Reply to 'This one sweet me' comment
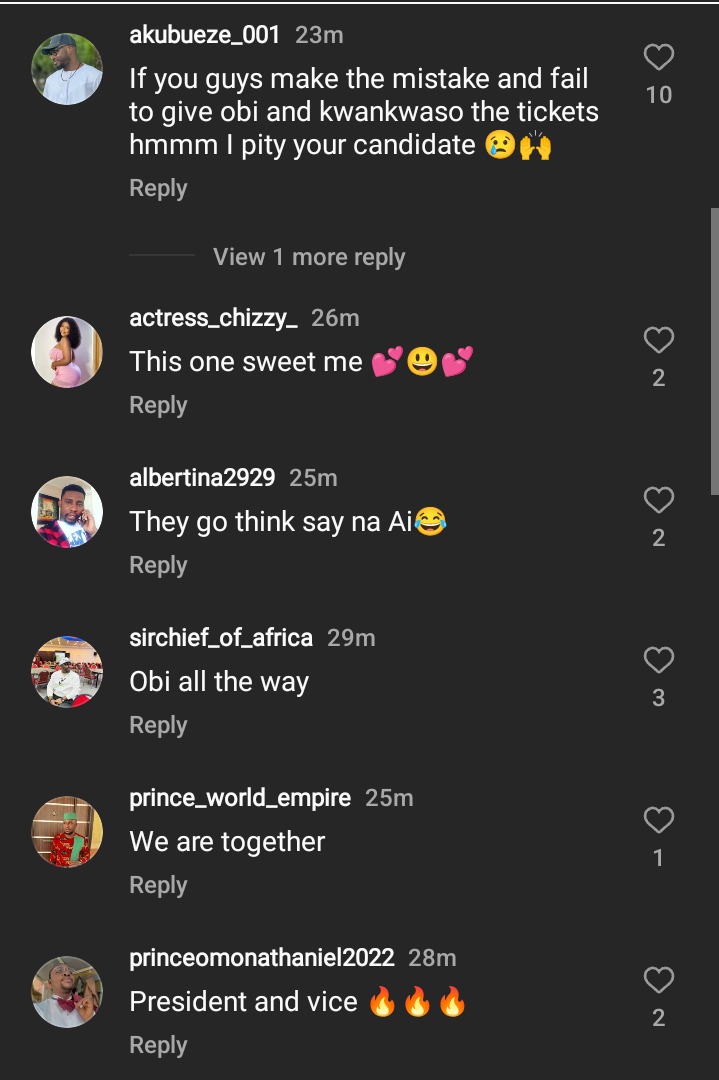The height and width of the screenshot is (1080, 719). (158, 405)
